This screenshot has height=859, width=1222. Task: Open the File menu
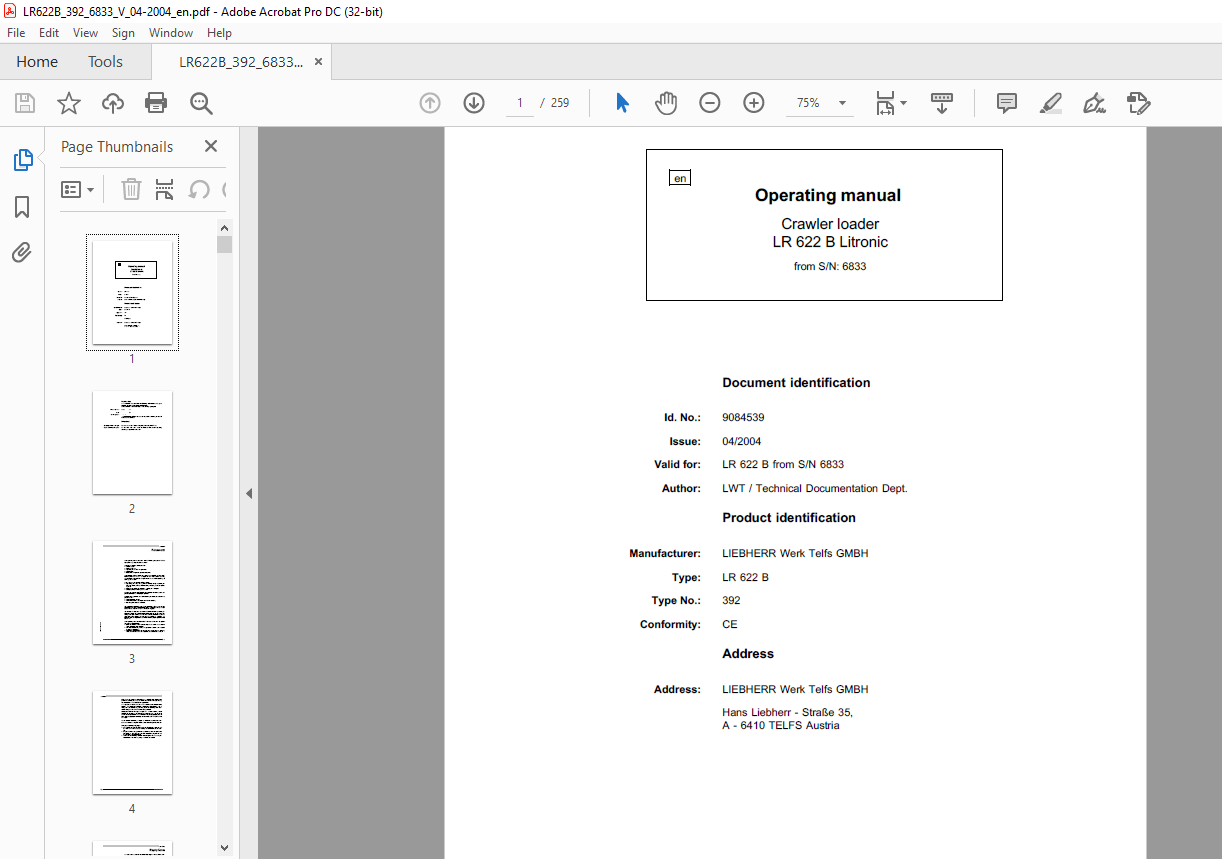16,33
